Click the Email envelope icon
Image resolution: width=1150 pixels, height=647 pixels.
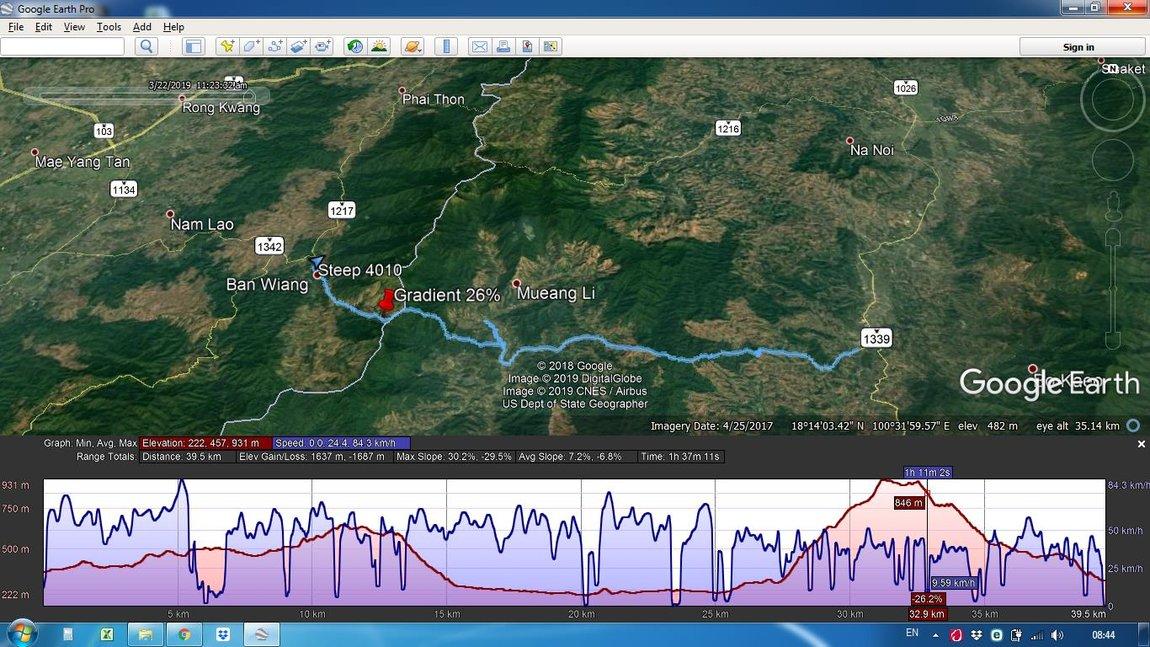tap(479, 46)
